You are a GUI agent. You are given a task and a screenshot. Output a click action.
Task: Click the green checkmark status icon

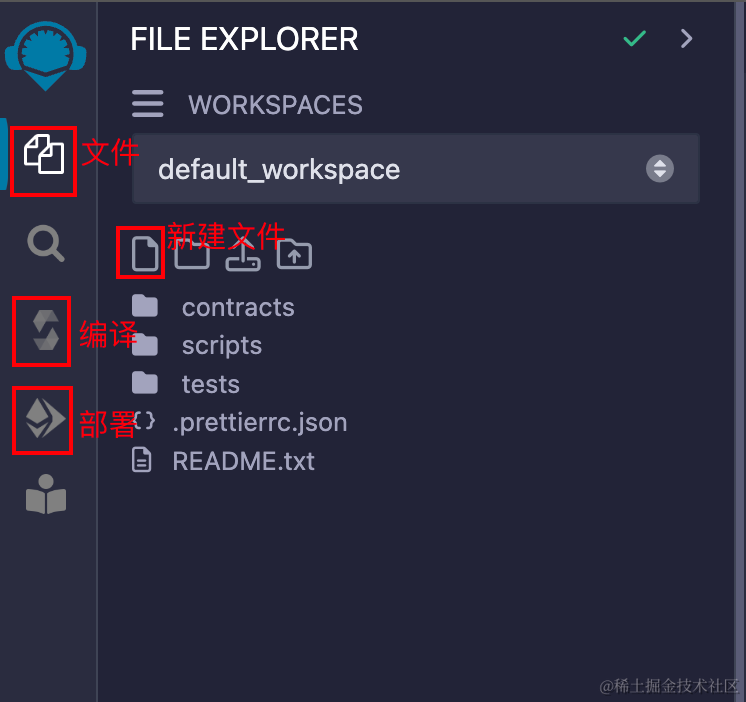(635, 39)
